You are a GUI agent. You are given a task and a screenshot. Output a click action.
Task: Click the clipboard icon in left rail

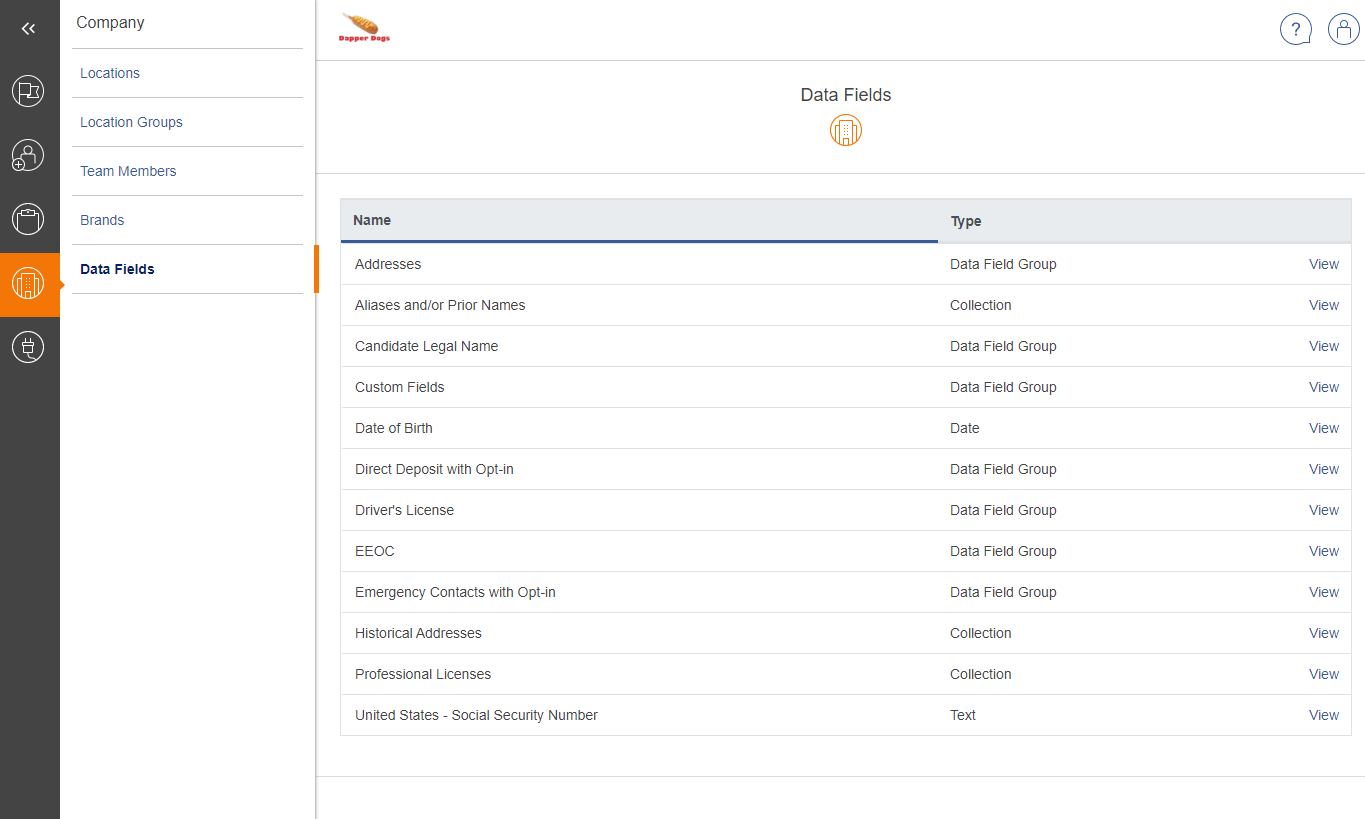point(28,219)
